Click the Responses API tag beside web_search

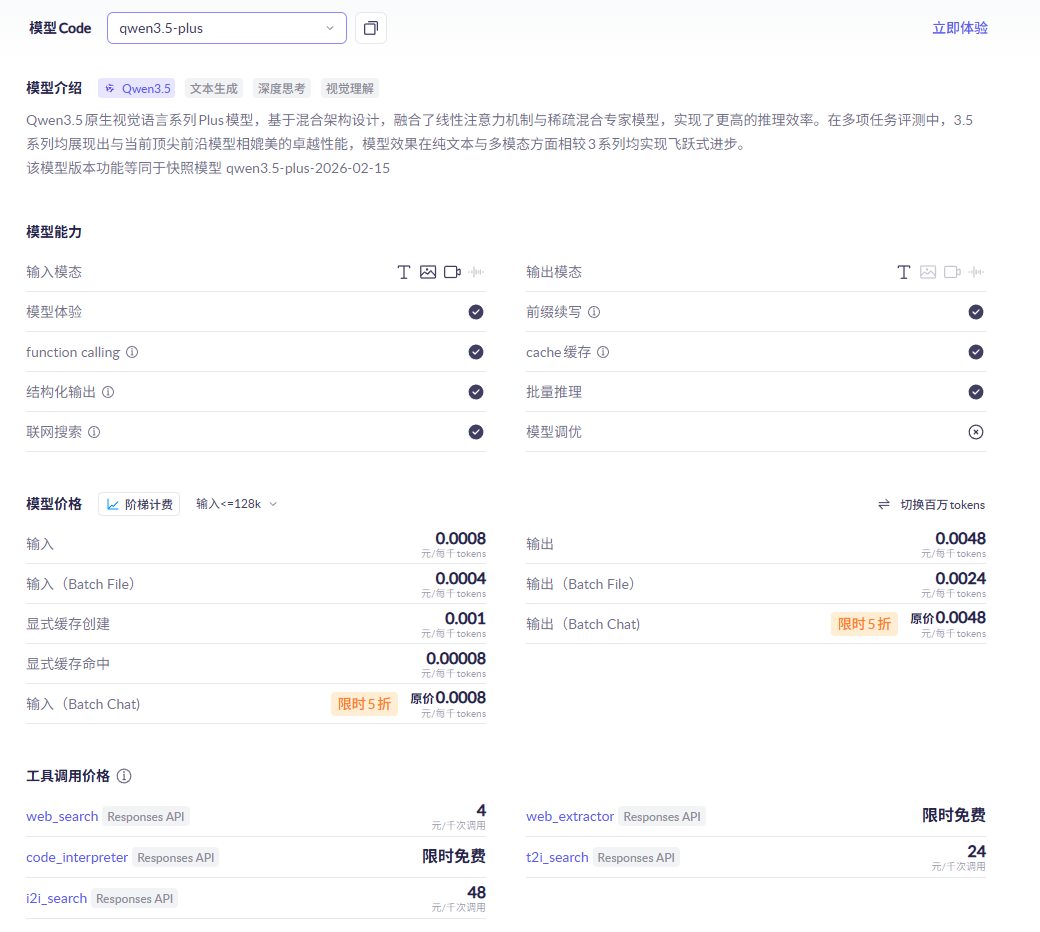click(146, 817)
